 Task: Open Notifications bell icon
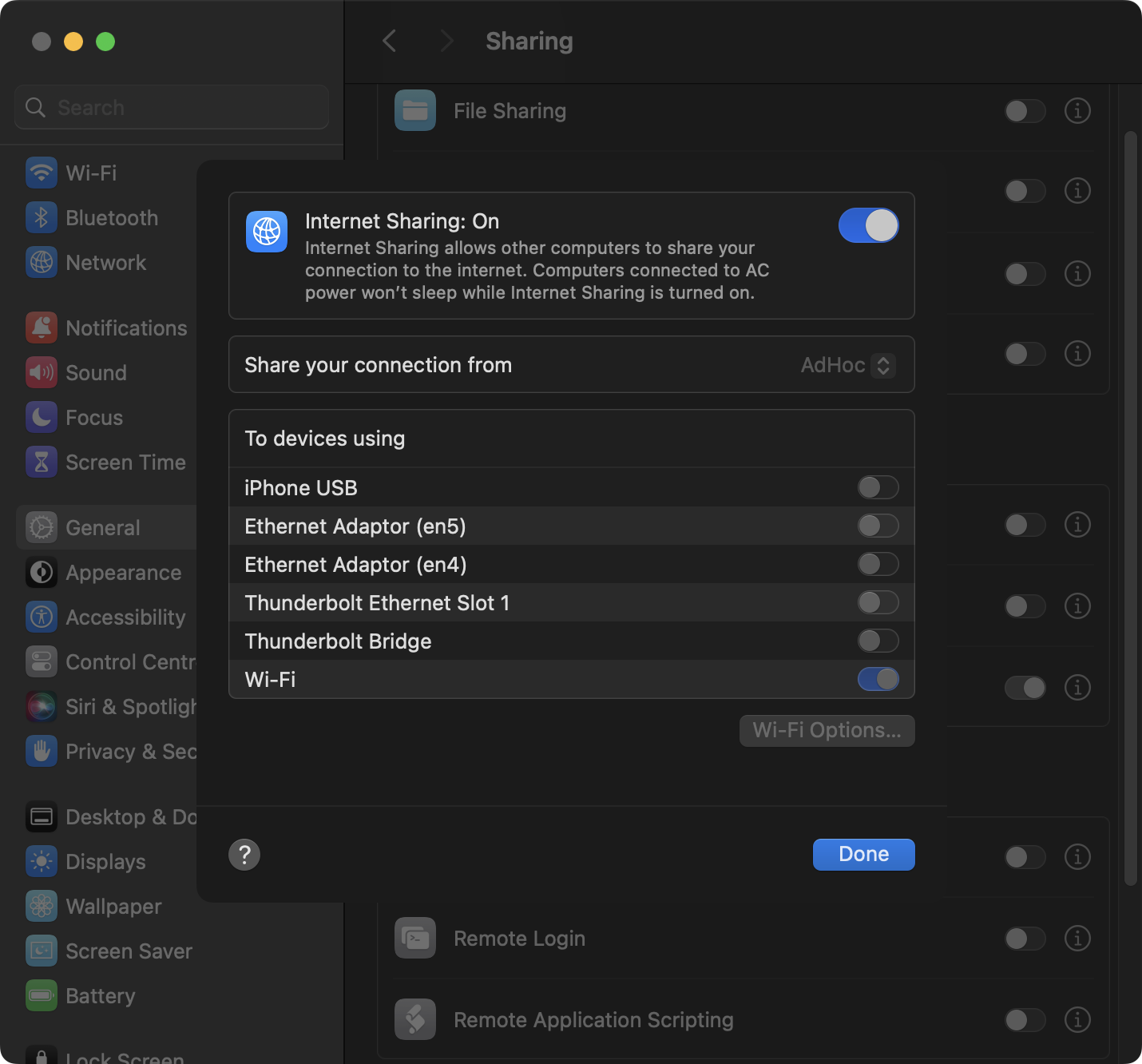click(42, 328)
